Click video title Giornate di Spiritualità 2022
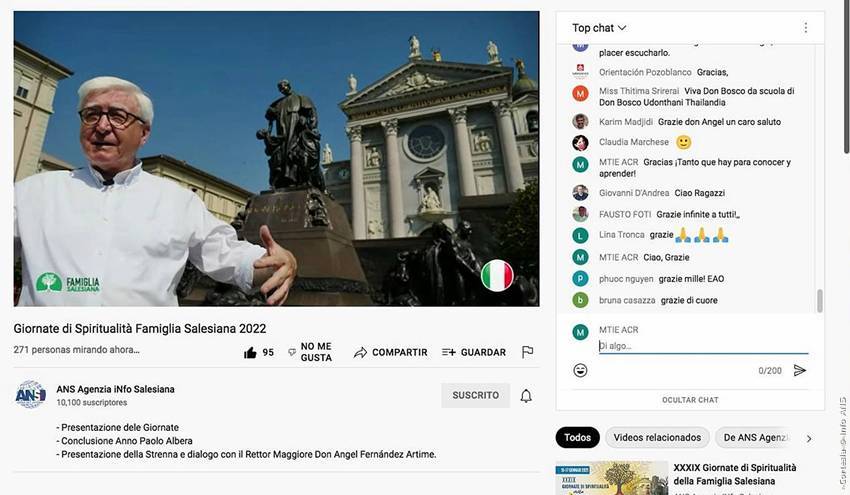 point(140,329)
